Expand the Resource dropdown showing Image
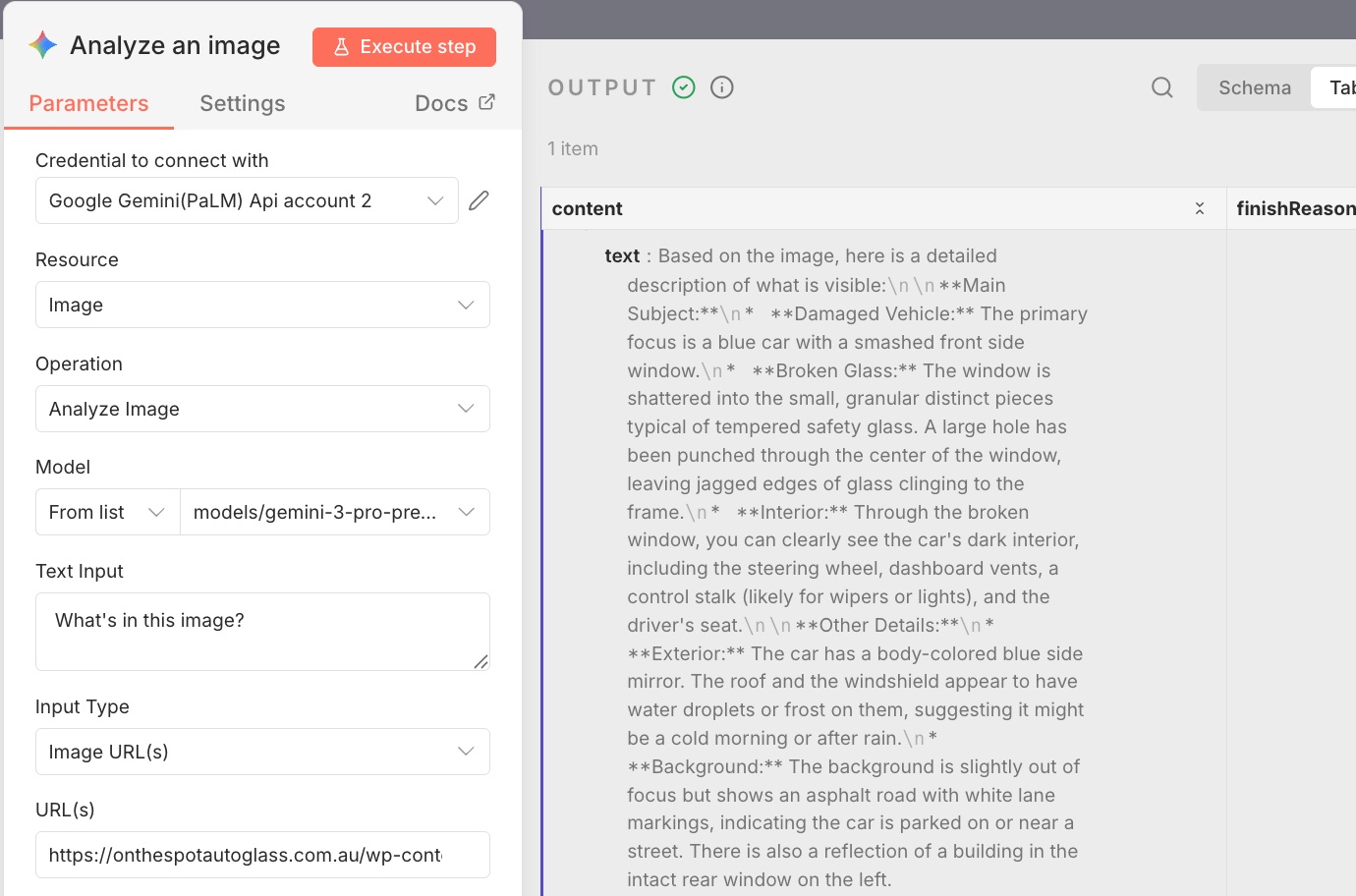Screen dimensions: 1356x896 (x=262, y=305)
